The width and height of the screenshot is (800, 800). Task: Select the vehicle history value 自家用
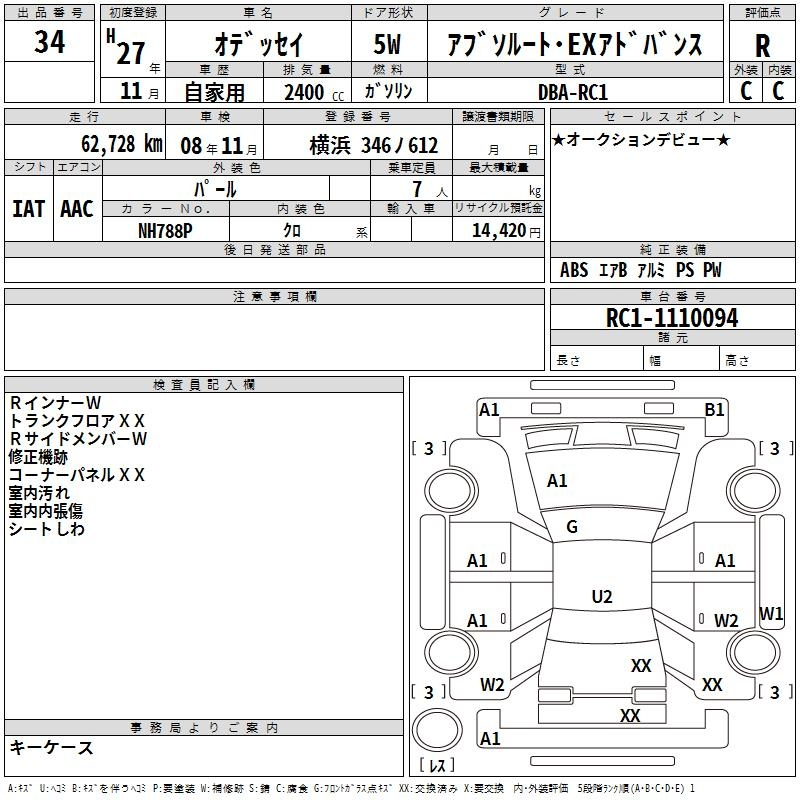tap(214, 92)
